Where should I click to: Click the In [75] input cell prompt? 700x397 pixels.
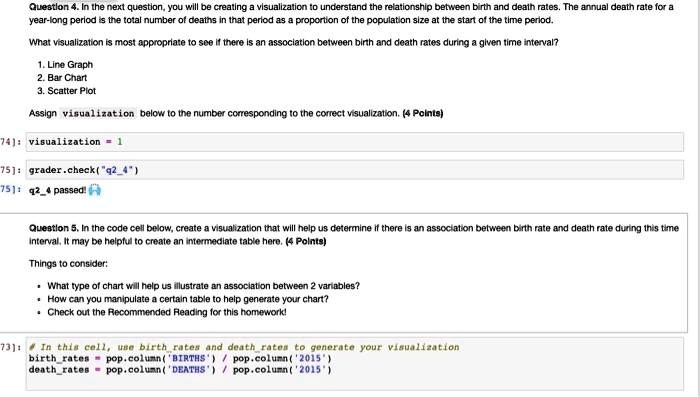tap(11, 170)
